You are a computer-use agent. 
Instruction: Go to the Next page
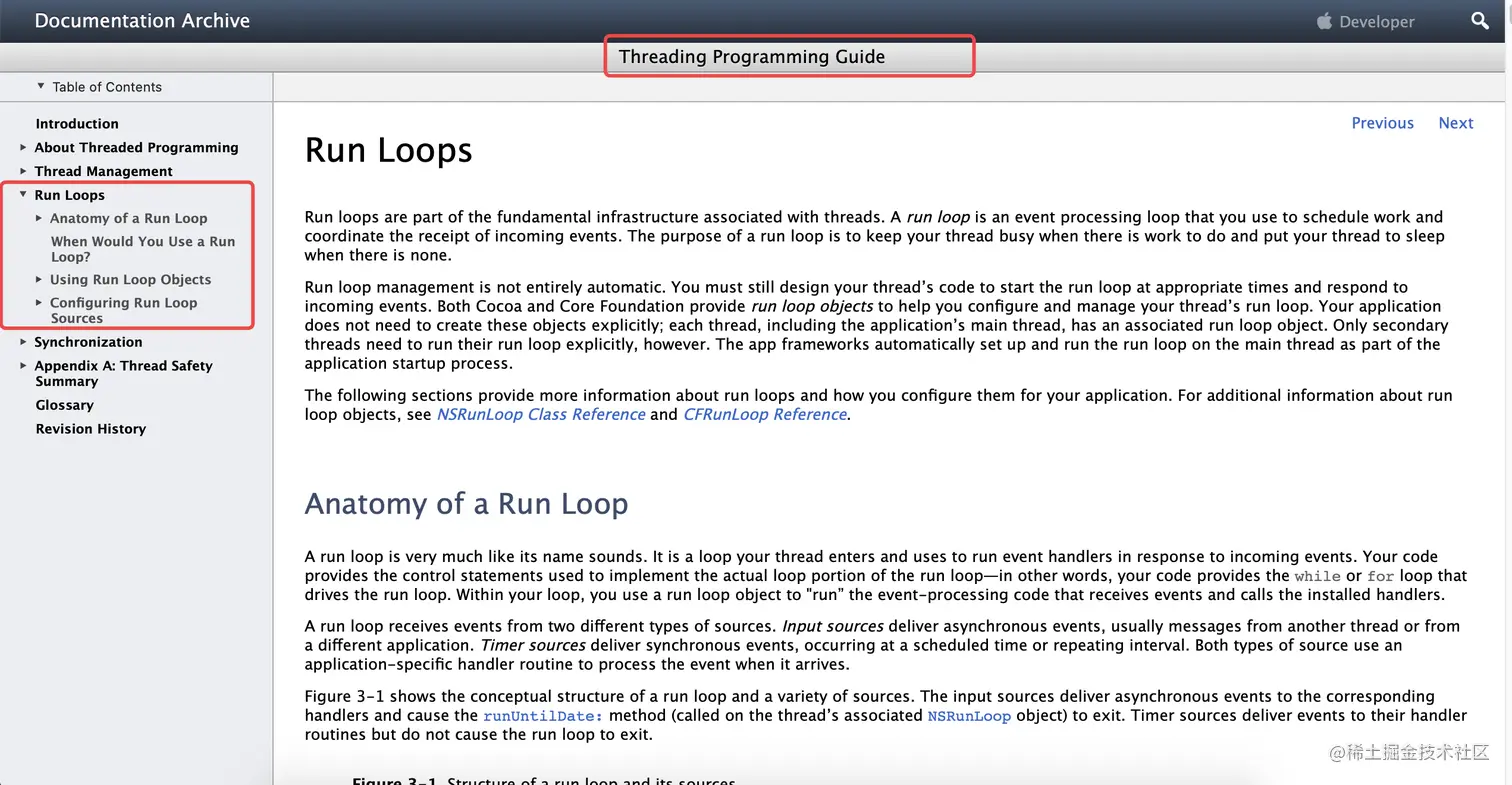1456,123
